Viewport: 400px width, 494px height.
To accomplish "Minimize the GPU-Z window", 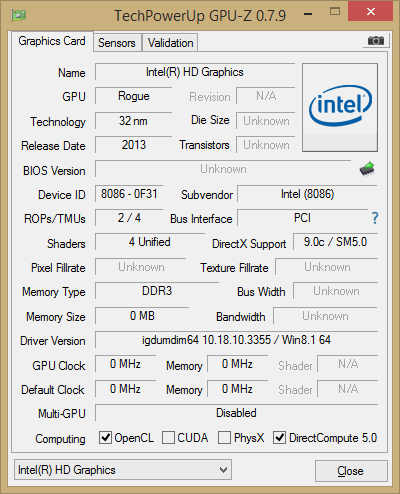I will click(x=308, y=14).
